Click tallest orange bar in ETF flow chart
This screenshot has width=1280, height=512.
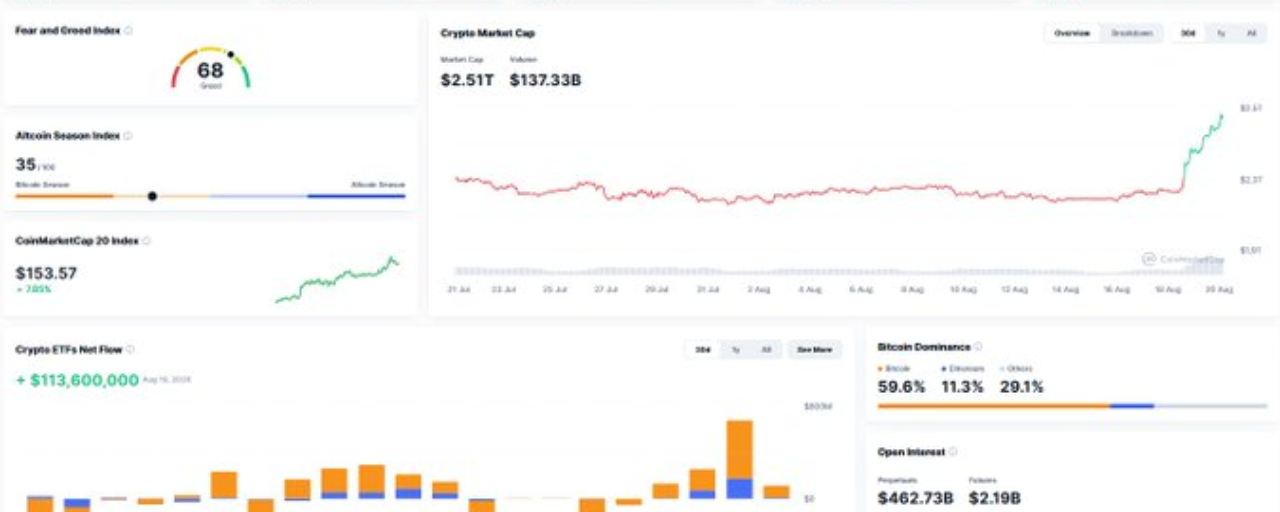pos(739,450)
